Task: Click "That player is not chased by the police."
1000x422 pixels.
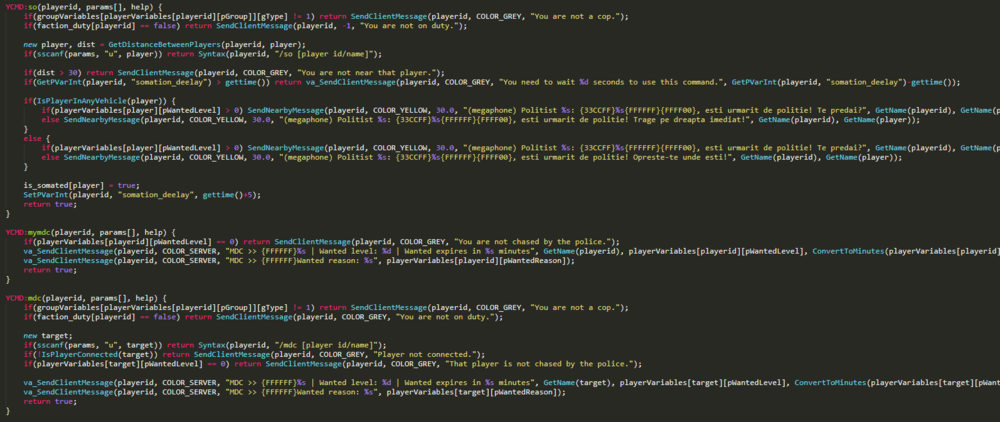Action: point(541,364)
